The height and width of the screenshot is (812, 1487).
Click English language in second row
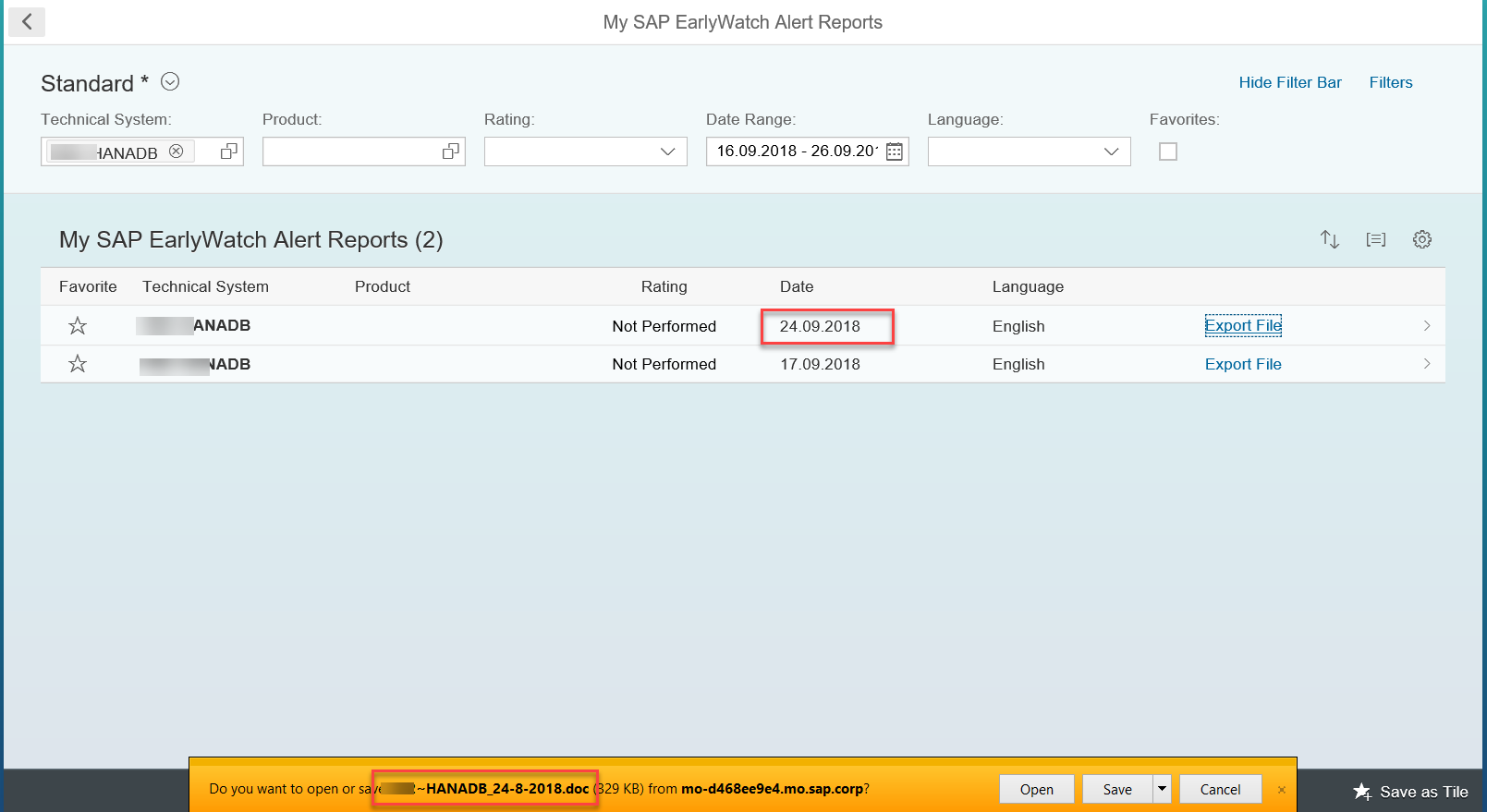(1018, 364)
